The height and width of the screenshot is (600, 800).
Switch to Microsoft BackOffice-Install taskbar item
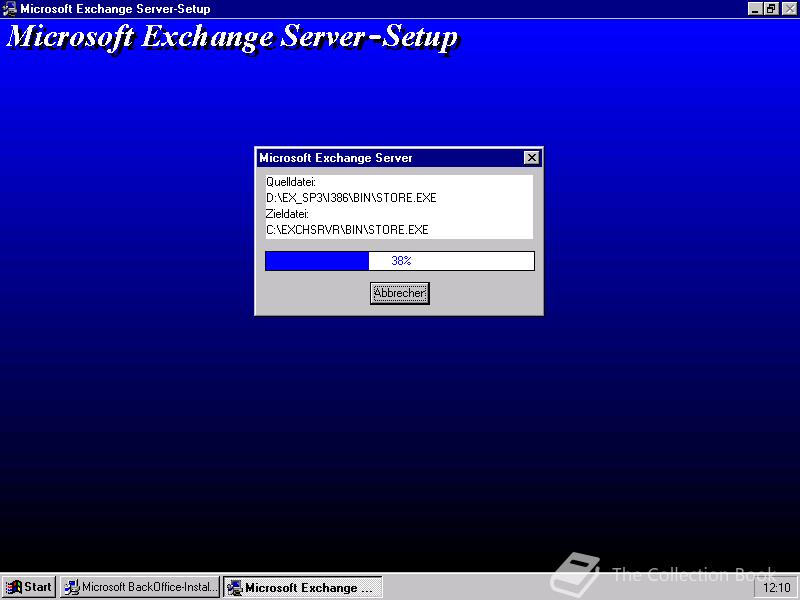coord(140,587)
